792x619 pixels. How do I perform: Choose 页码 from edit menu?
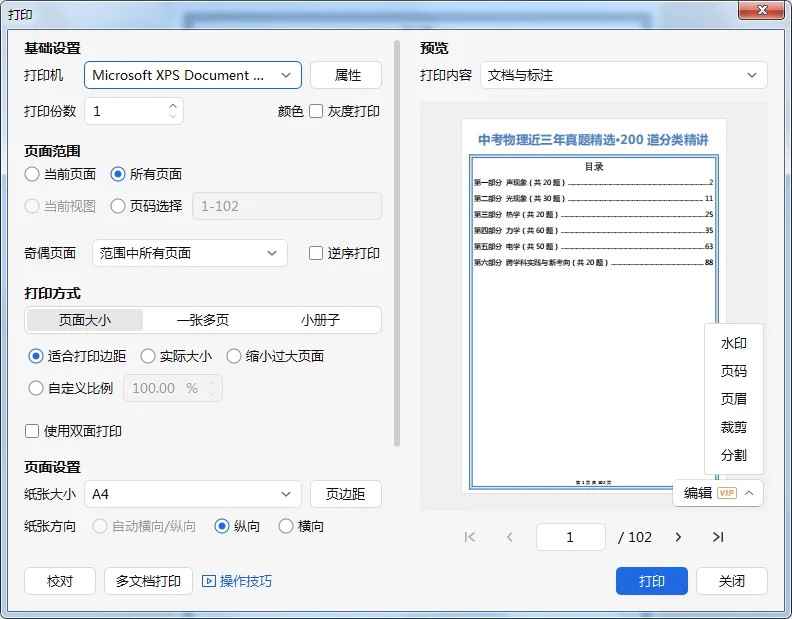tap(733, 371)
